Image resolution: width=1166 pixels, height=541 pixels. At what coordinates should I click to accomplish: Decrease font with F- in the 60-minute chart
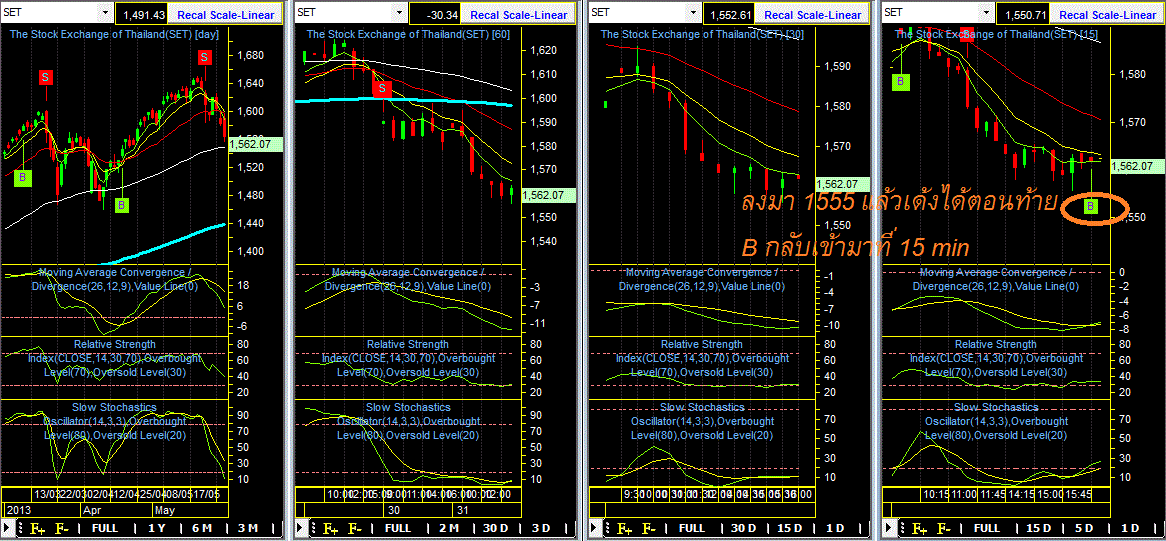pos(355,529)
